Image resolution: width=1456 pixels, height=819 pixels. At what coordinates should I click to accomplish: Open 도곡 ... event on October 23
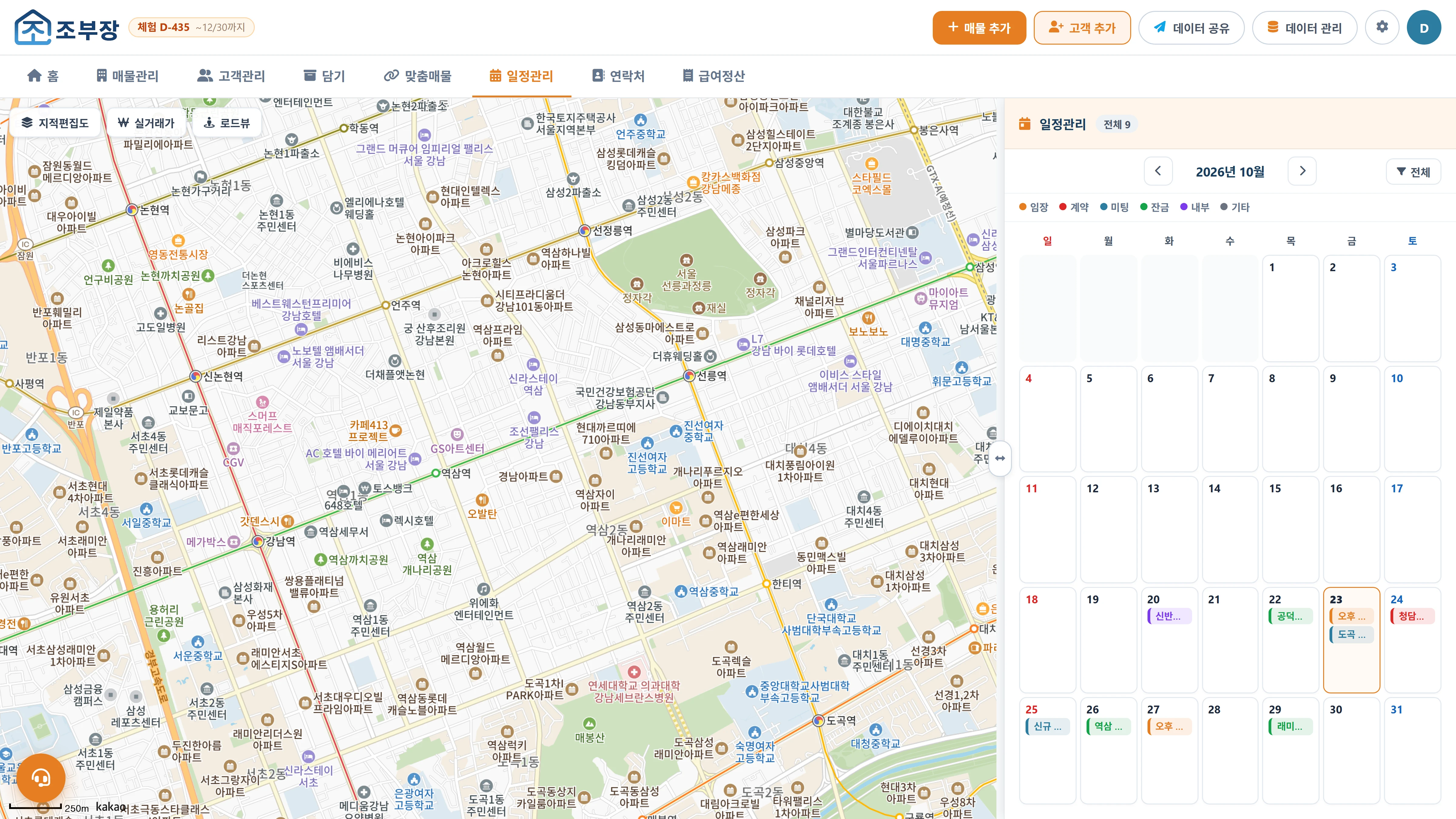(1351, 634)
